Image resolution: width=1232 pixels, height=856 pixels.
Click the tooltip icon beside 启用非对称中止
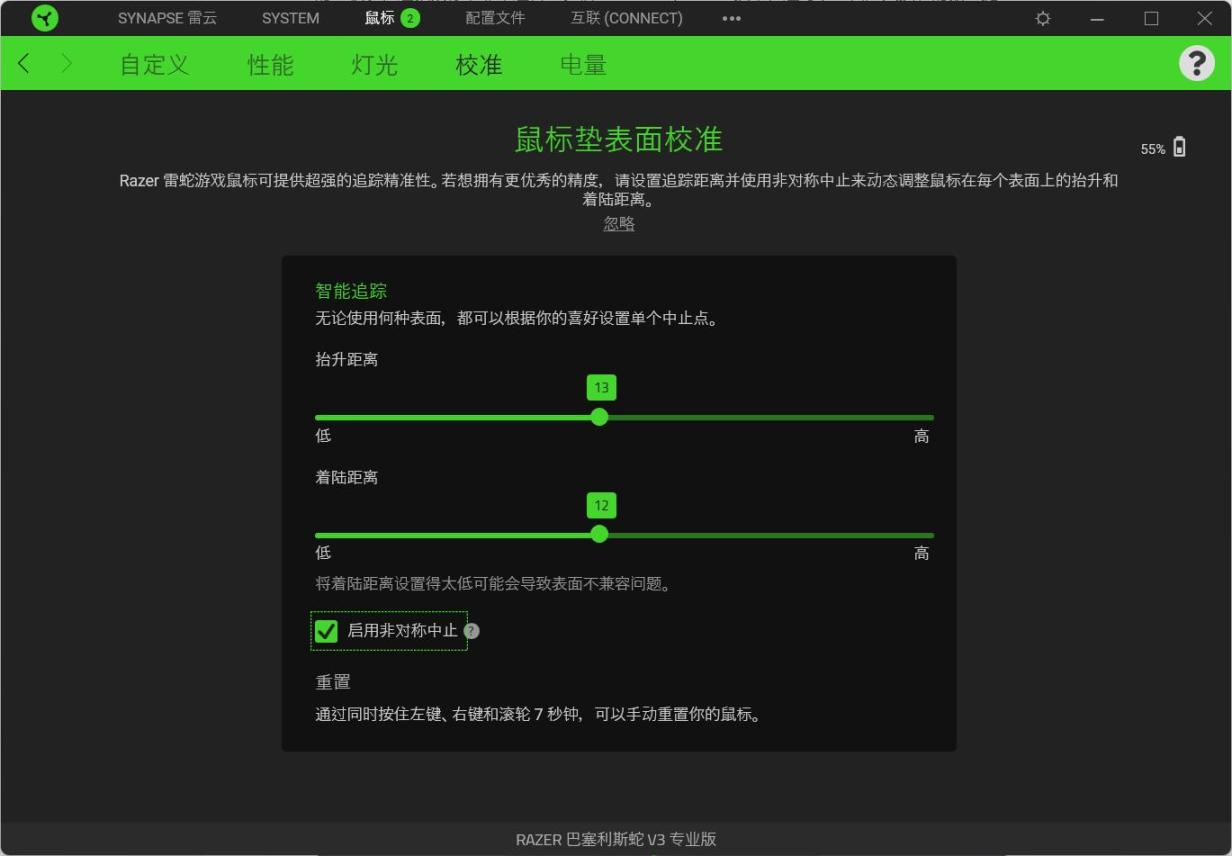pyautogui.click(x=472, y=631)
